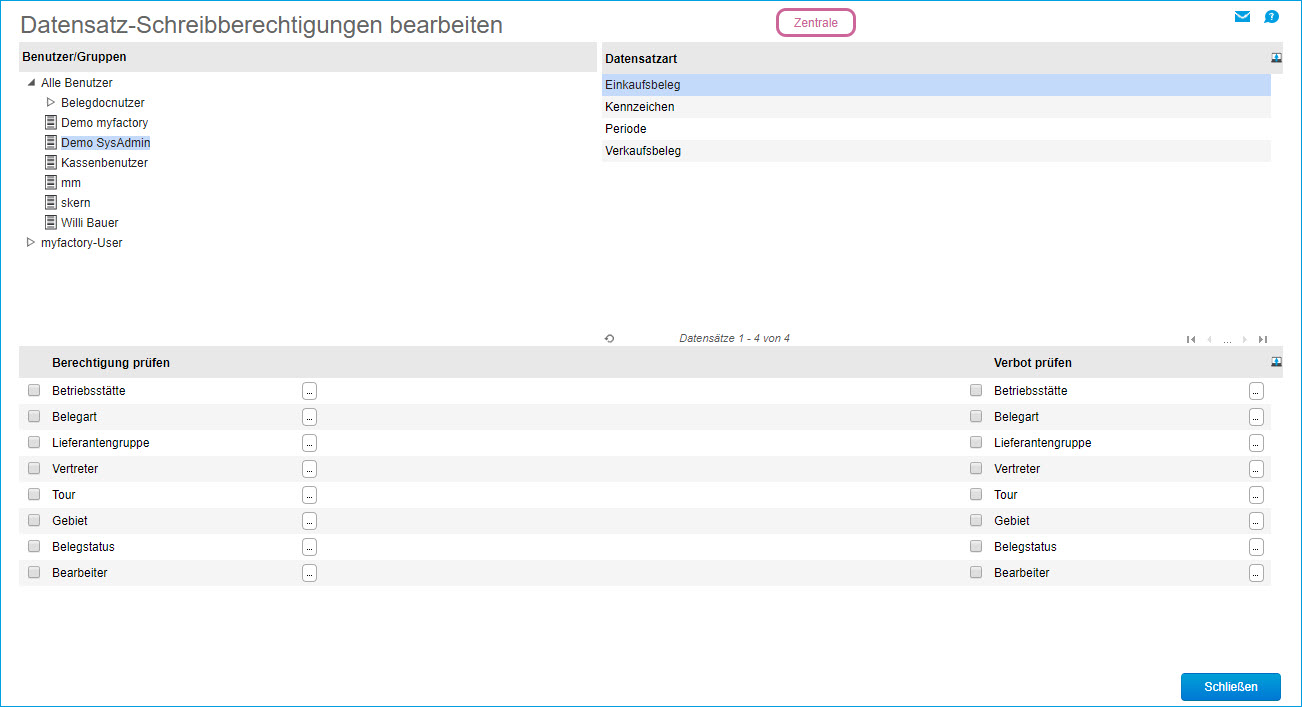Open Bearbeiter selection under Berechtigung prüfen
The width and height of the screenshot is (1302, 707).
point(309,573)
